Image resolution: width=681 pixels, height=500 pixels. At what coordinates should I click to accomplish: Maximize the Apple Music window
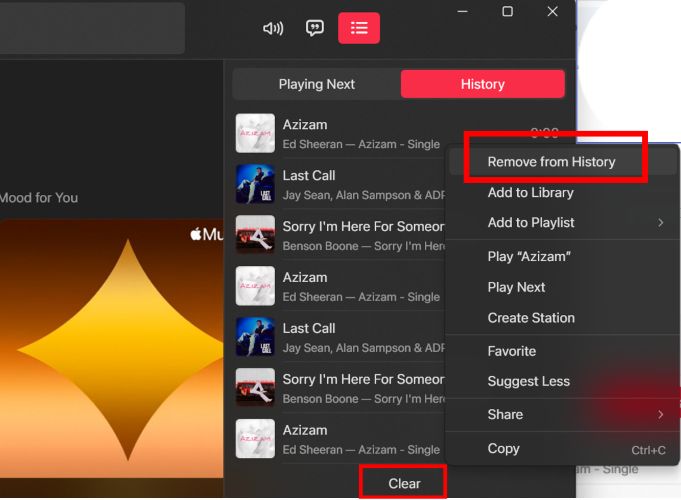[x=507, y=11]
